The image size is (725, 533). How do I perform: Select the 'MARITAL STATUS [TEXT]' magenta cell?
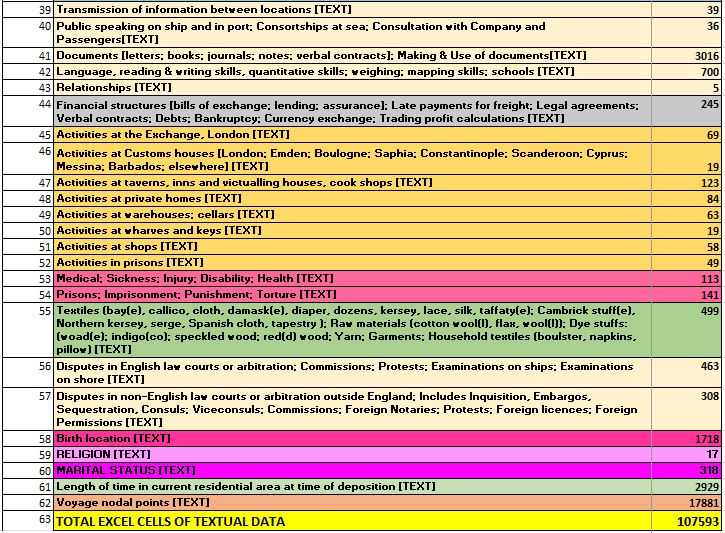coord(350,470)
